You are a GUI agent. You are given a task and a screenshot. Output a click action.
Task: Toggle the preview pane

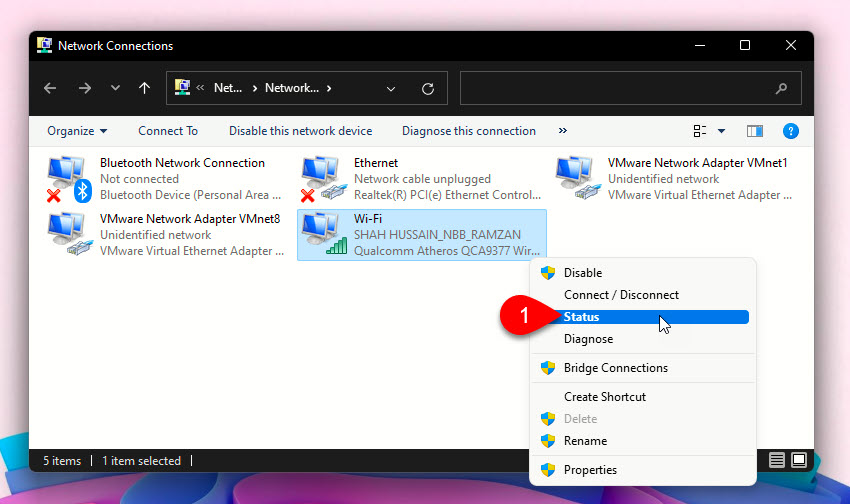pyautogui.click(x=755, y=131)
